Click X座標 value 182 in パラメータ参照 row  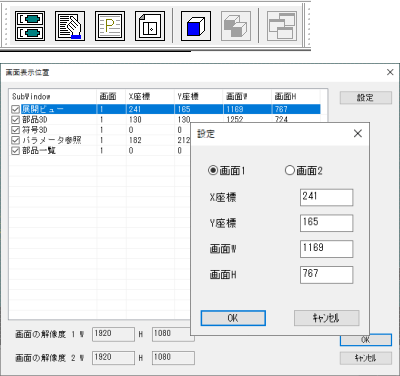[x=135, y=140]
